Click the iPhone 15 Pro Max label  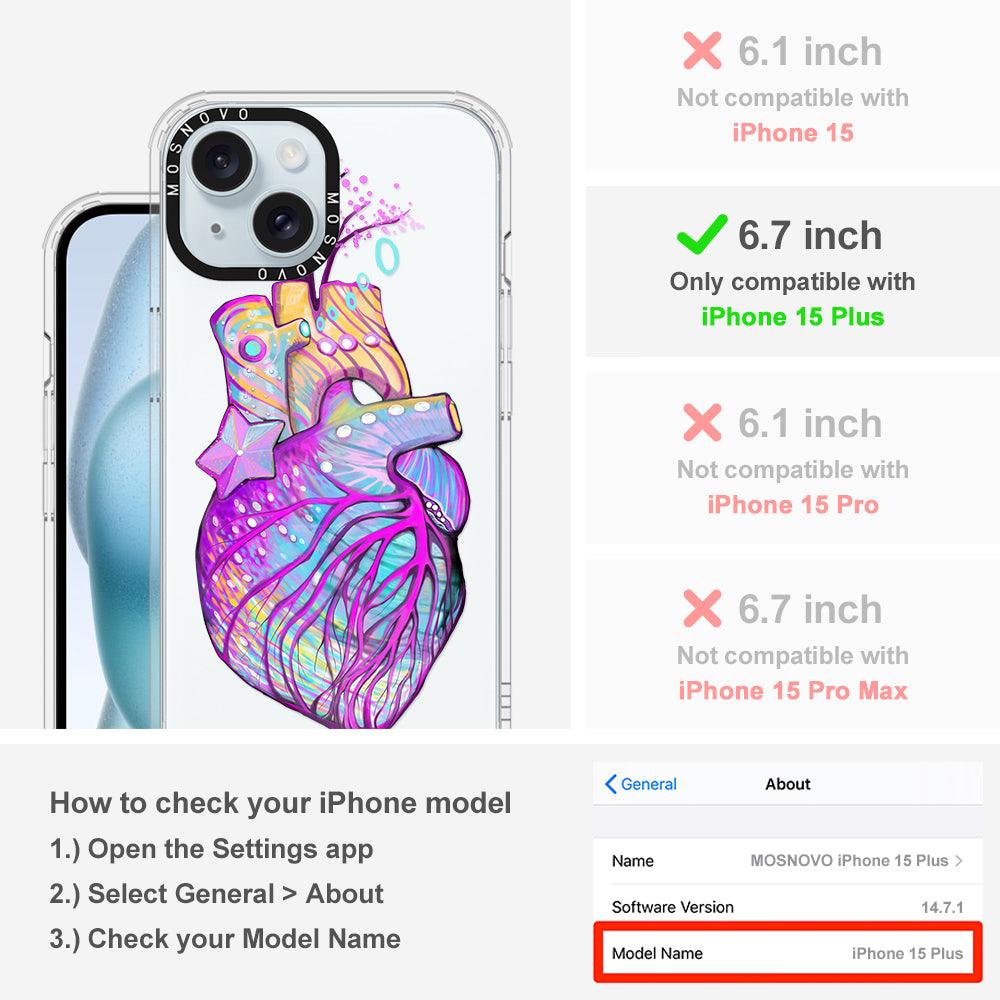point(793,691)
